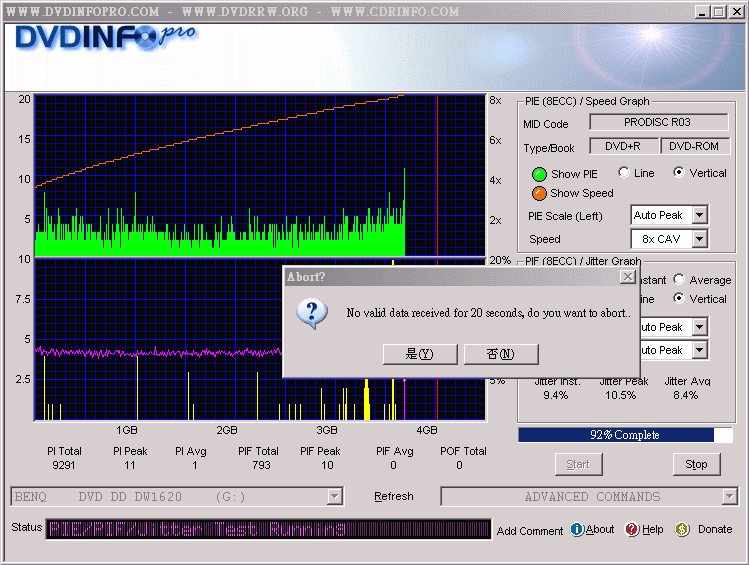Expand the BENQ DVD DD DW1620 drive list
Screen dimensions: 749x565
pyautogui.click(x=334, y=497)
